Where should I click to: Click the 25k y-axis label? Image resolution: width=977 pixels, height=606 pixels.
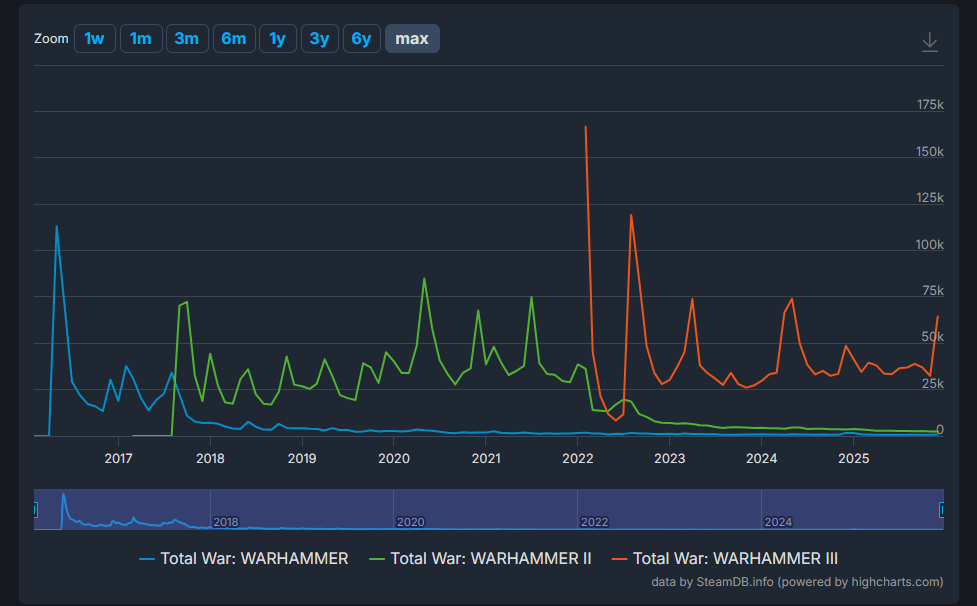click(x=933, y=384)
